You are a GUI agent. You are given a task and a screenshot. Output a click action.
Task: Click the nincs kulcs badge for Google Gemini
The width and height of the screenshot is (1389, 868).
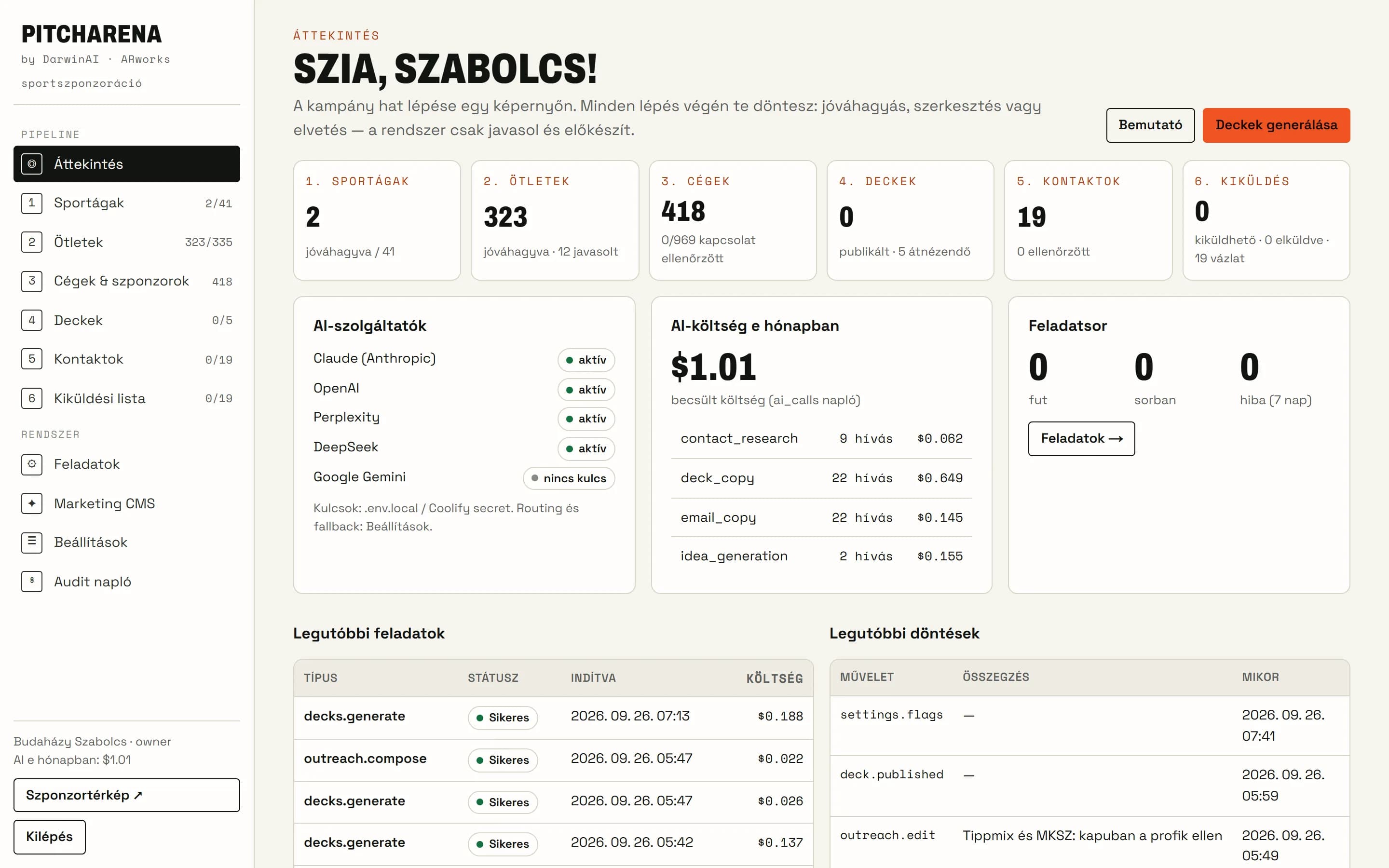569,479
